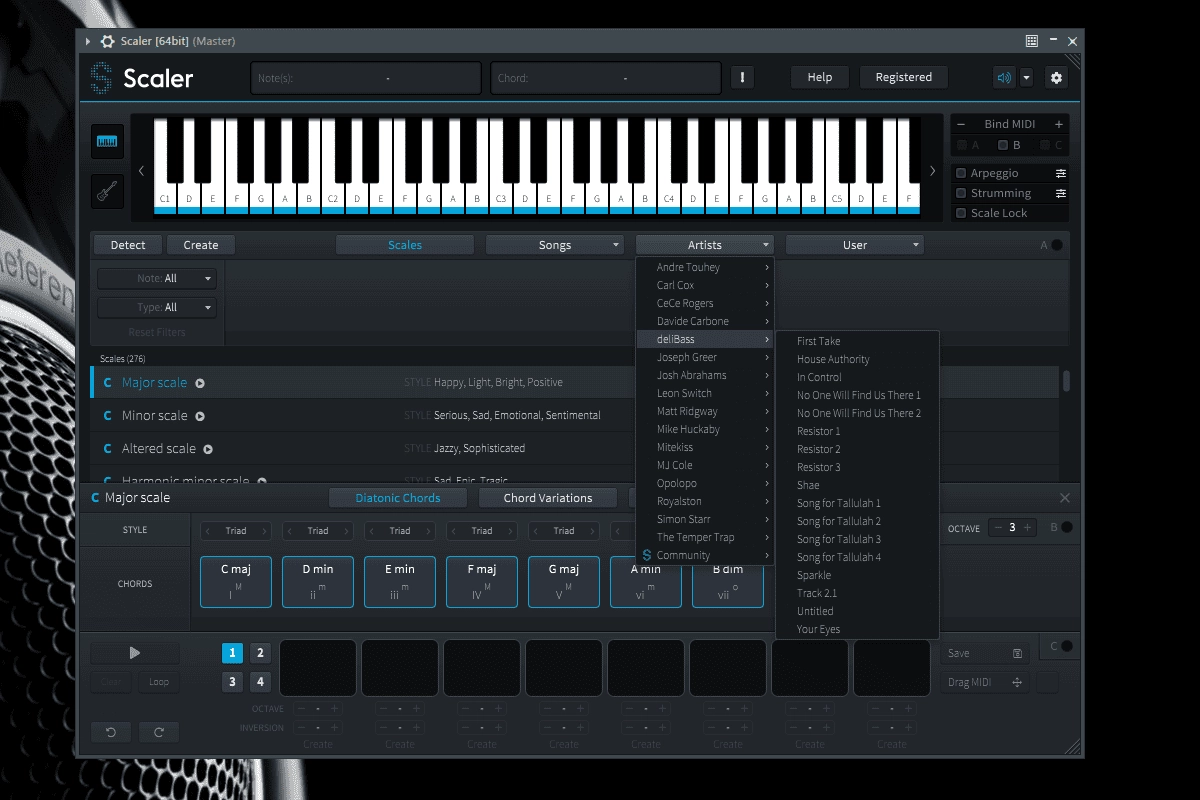
Task: Expand the Mike Huckaby submenu
Action: 705,429
